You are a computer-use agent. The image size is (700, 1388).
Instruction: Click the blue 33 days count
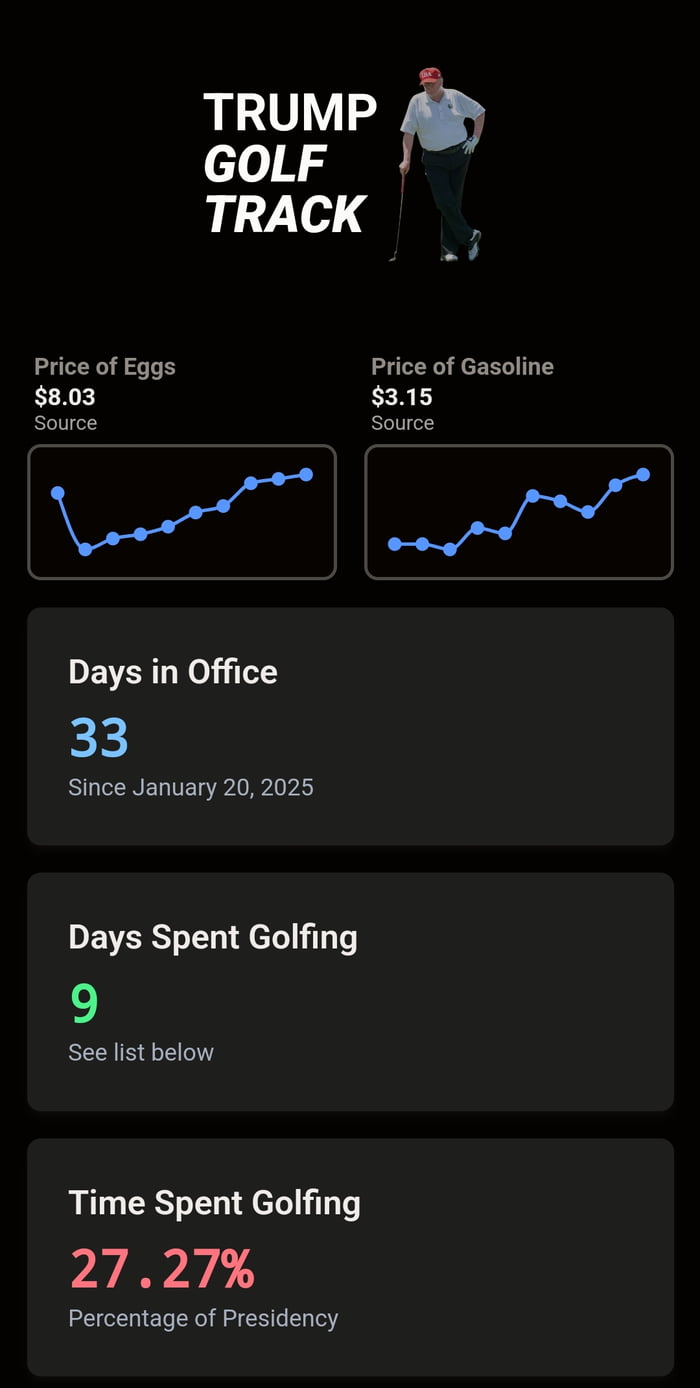tap(99, 738)
